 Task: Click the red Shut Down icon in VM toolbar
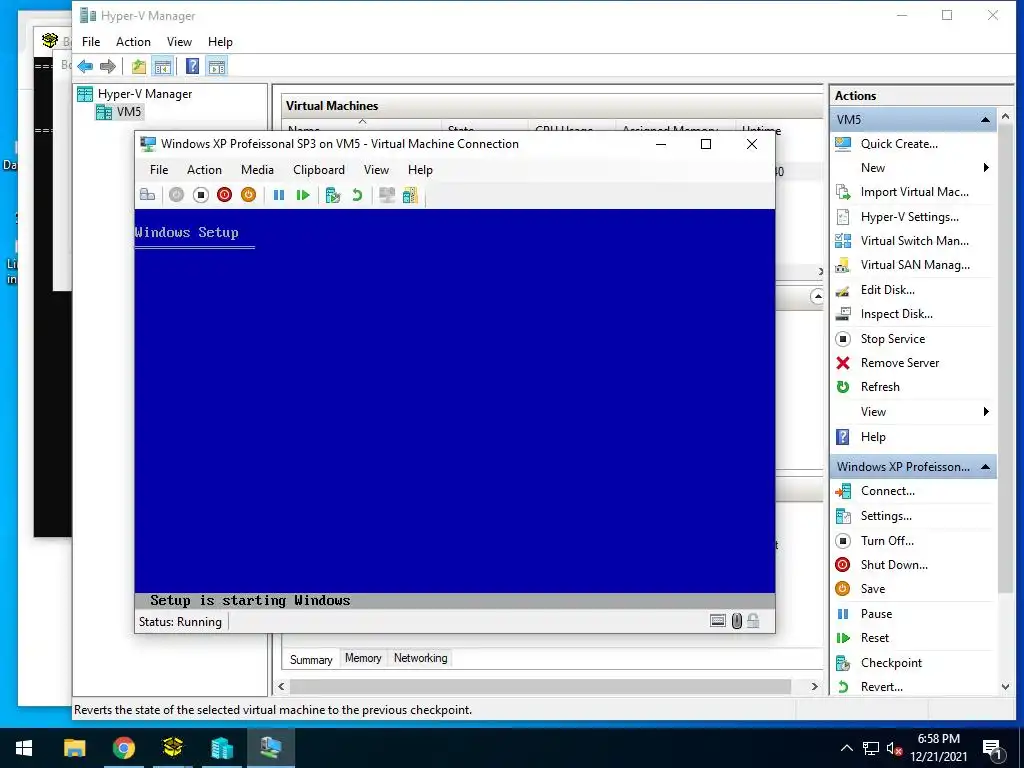[225, 195]
